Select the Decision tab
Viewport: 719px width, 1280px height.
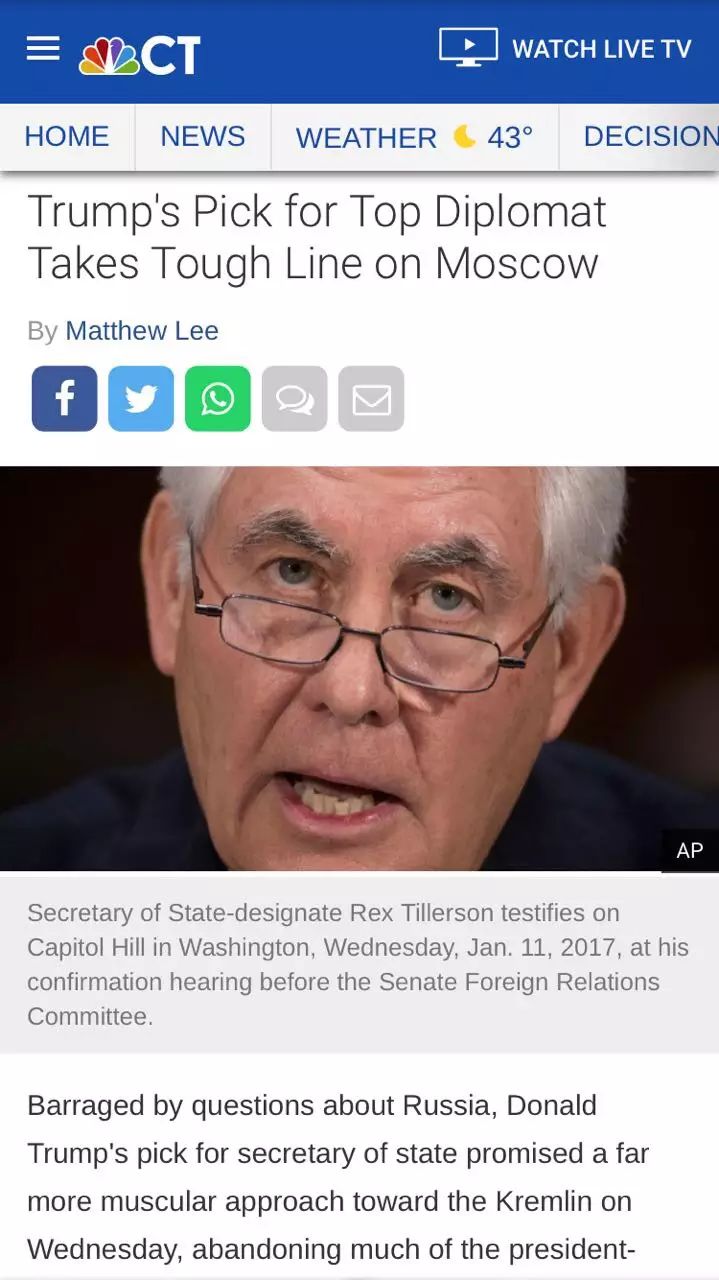651,136
